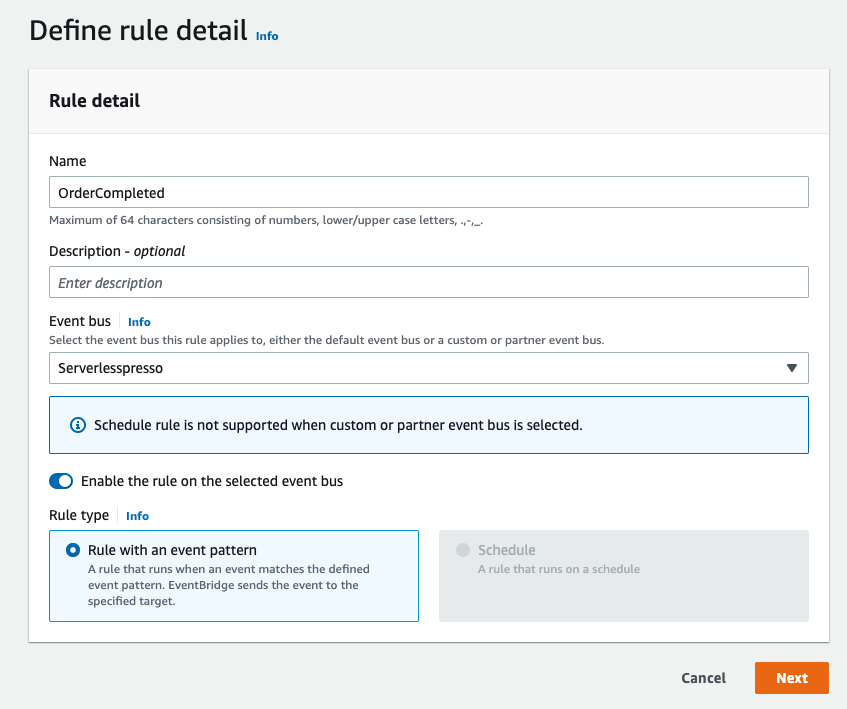Focus the Enter description input field

click(x=429, y=282)
